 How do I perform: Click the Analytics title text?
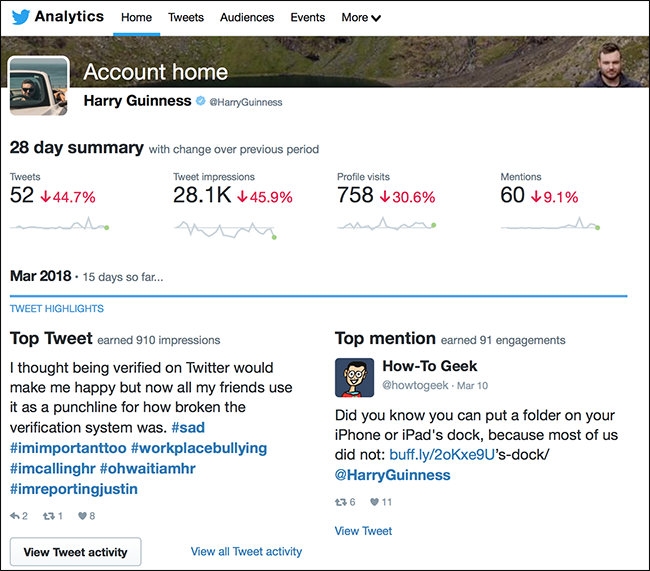[69, 16]
